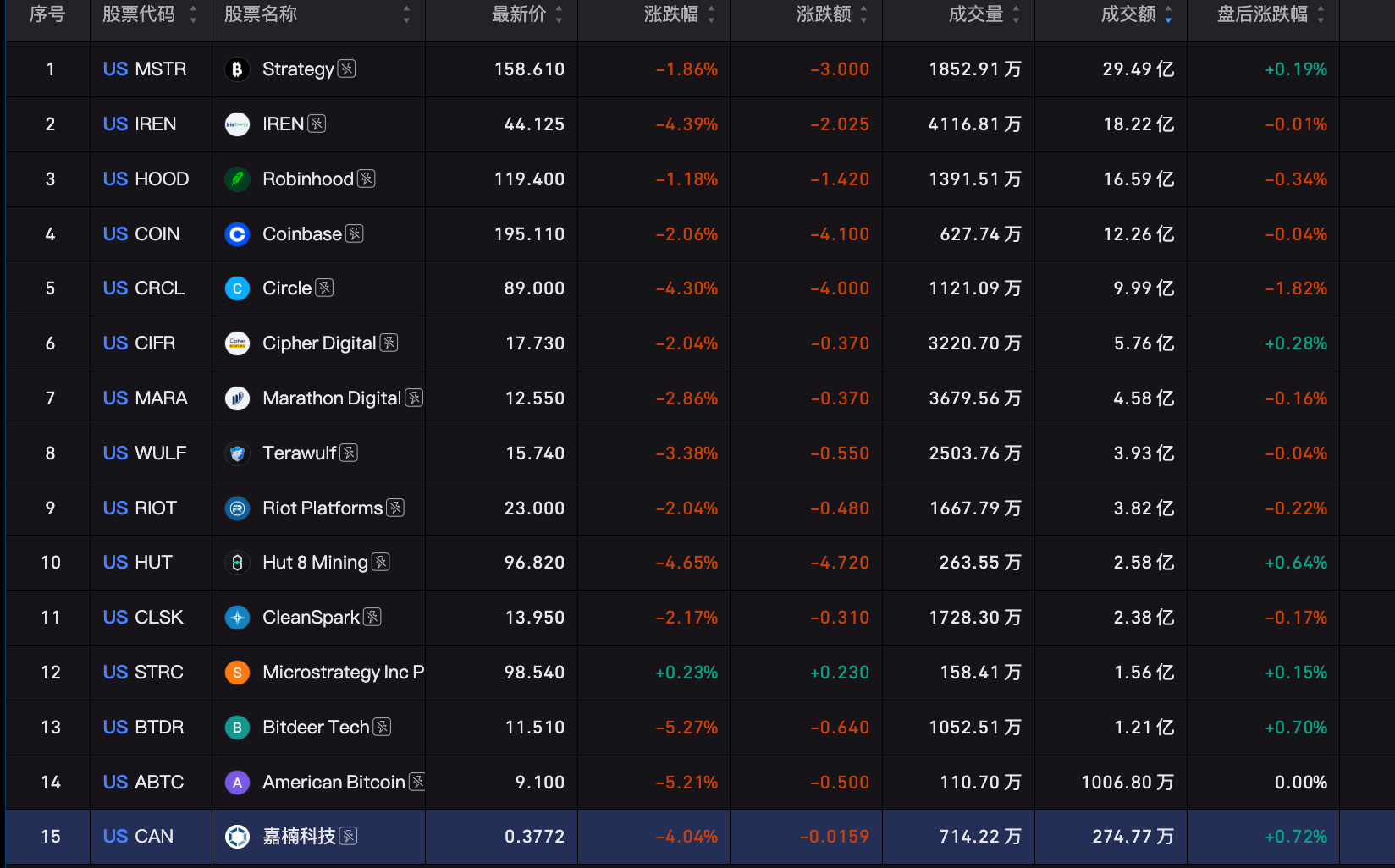
Task: Sort by 成交额 column arrows
Action: click(x=1168, y=14)
